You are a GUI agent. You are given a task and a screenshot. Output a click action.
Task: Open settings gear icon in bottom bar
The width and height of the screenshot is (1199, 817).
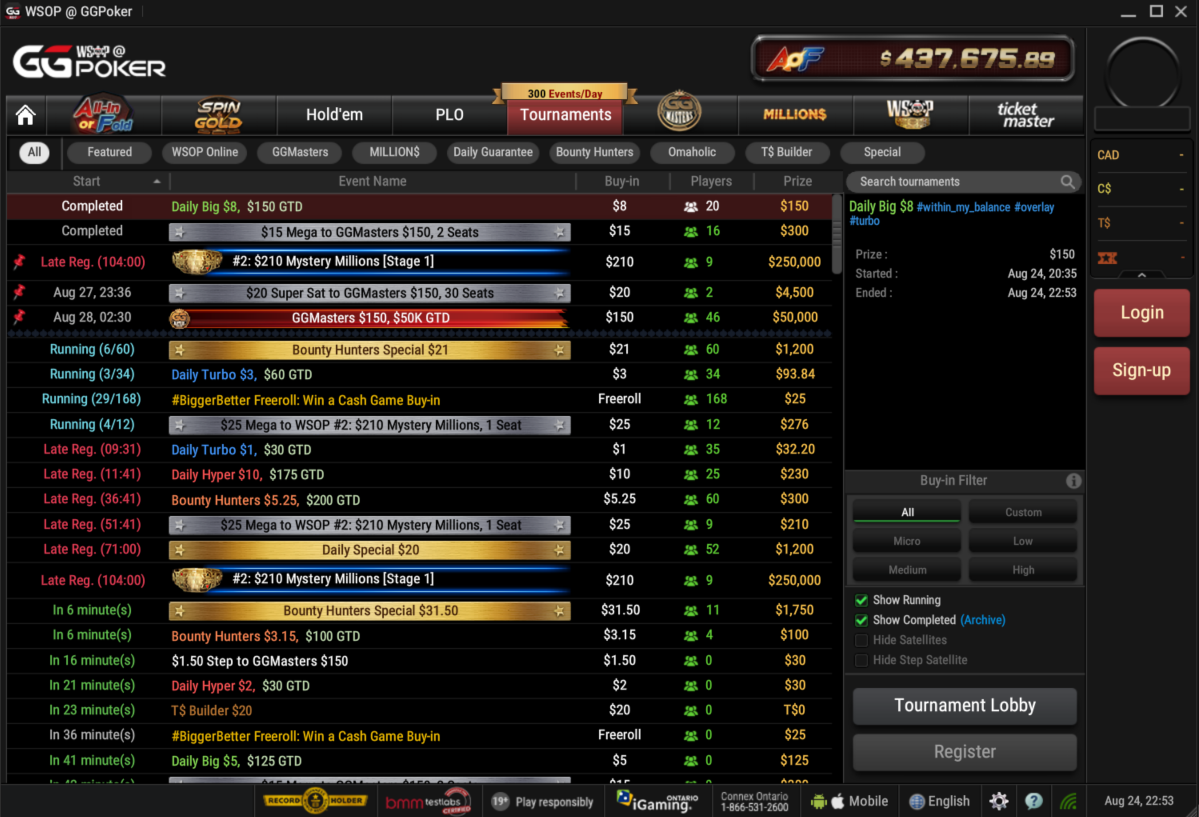tap(999, 801)
